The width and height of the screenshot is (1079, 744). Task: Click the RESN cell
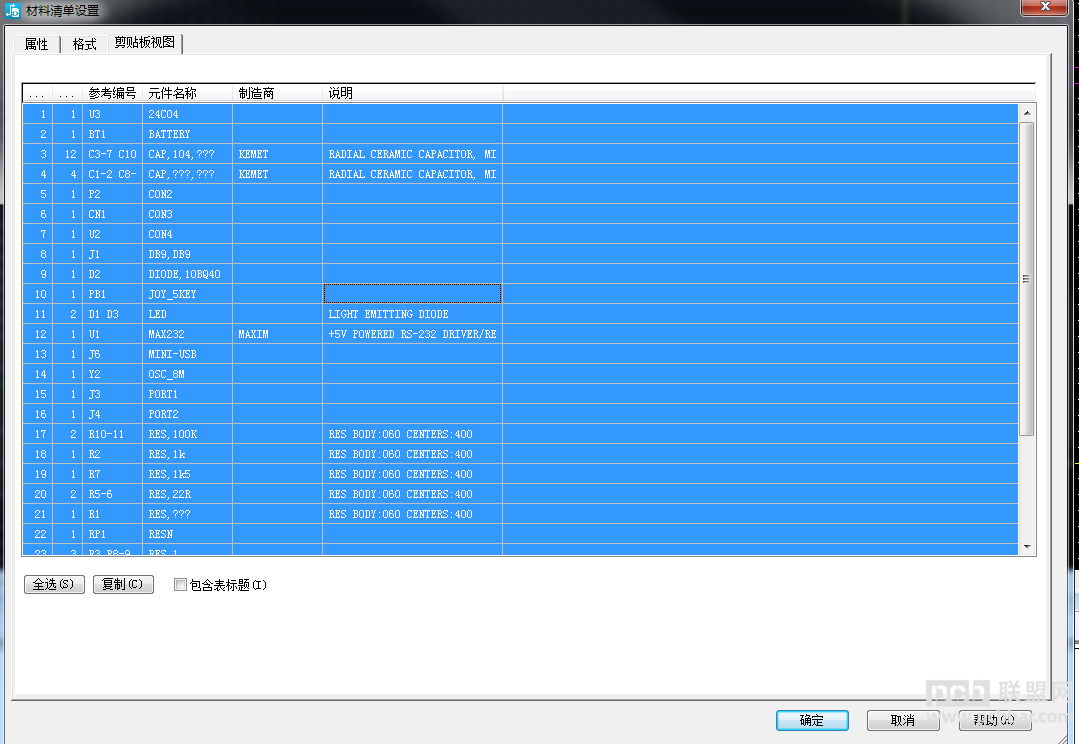[x=187, y=534]
